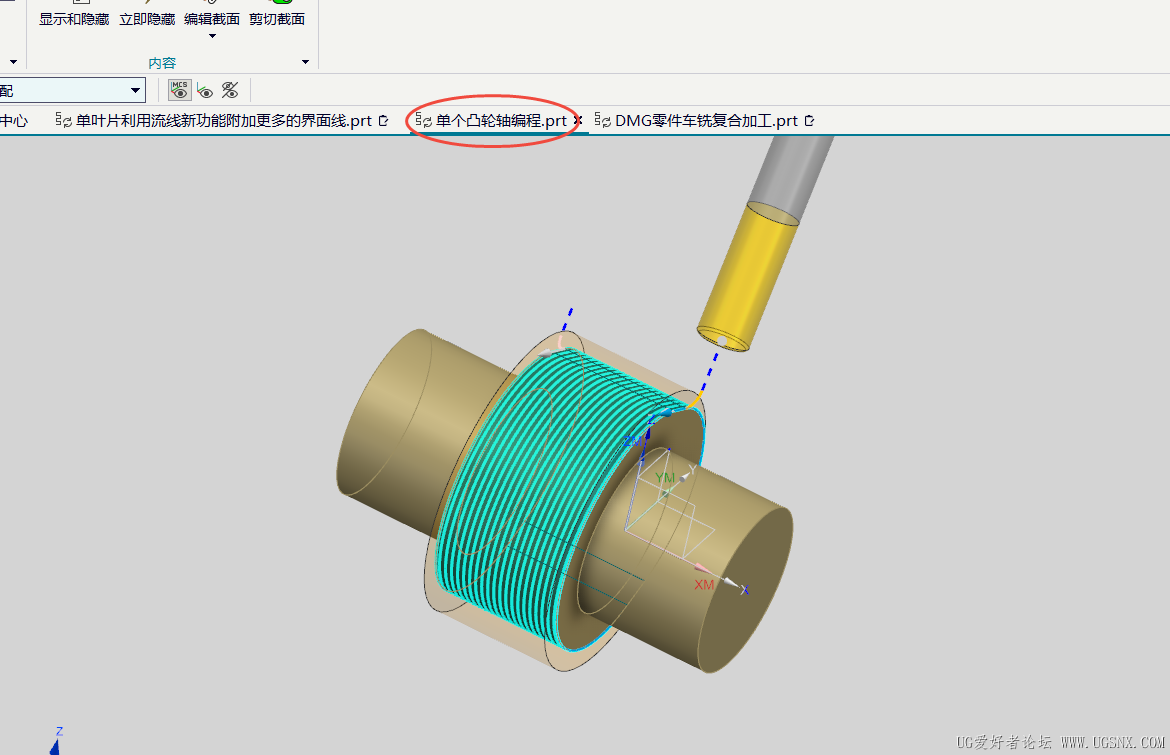Click the 中心 label at far left

12,120
